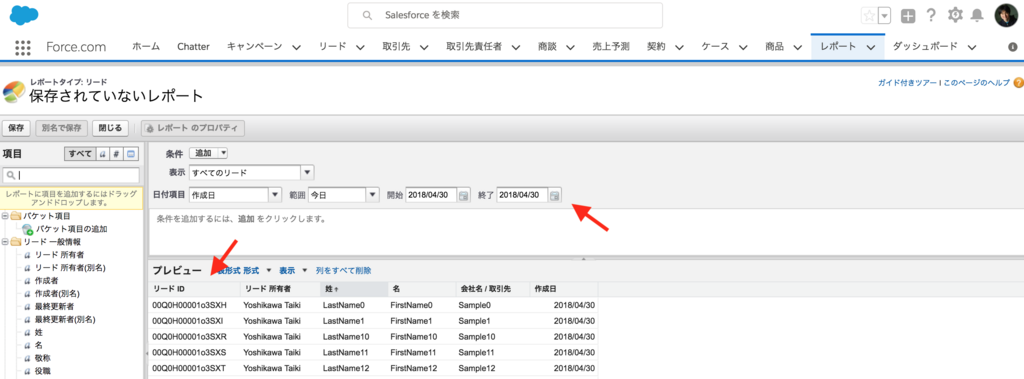Open the キャンペーン tab

[255, 46]
